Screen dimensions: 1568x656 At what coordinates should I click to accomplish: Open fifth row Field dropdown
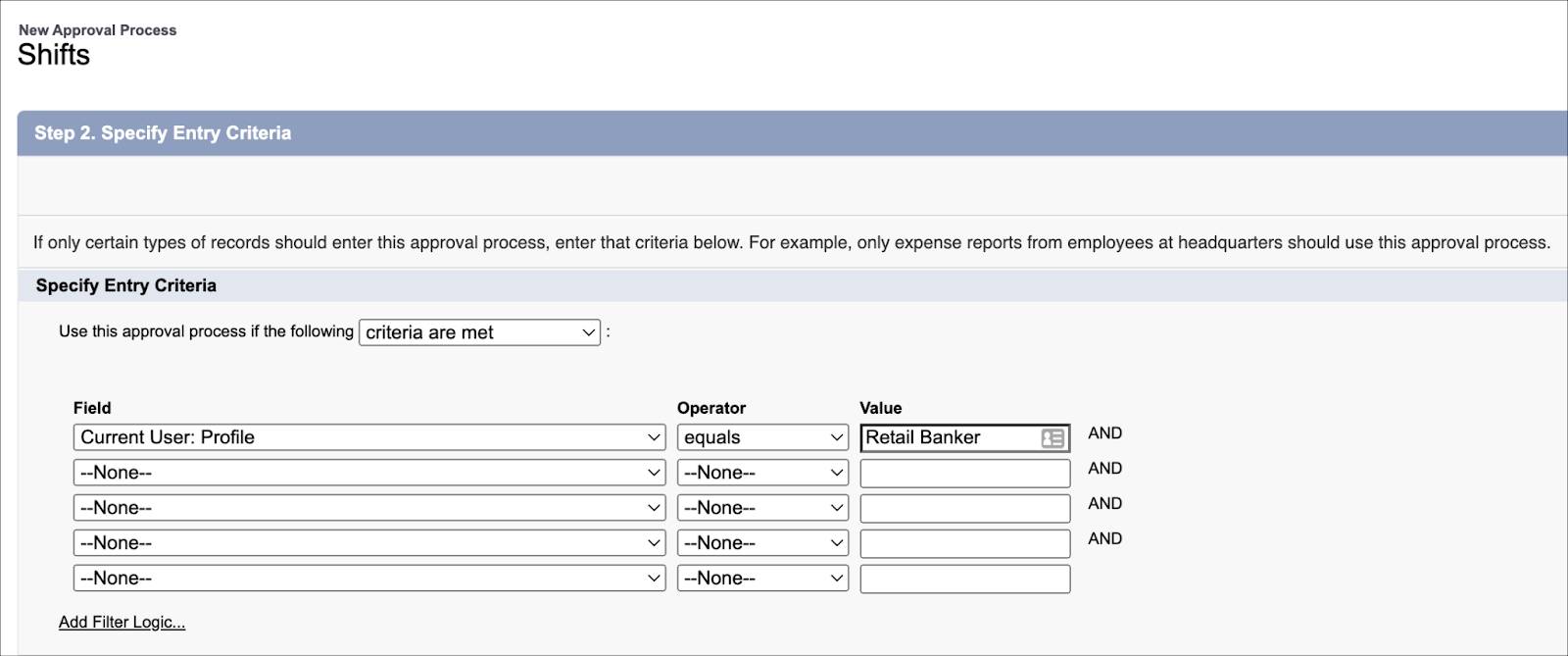pos(369,579)
